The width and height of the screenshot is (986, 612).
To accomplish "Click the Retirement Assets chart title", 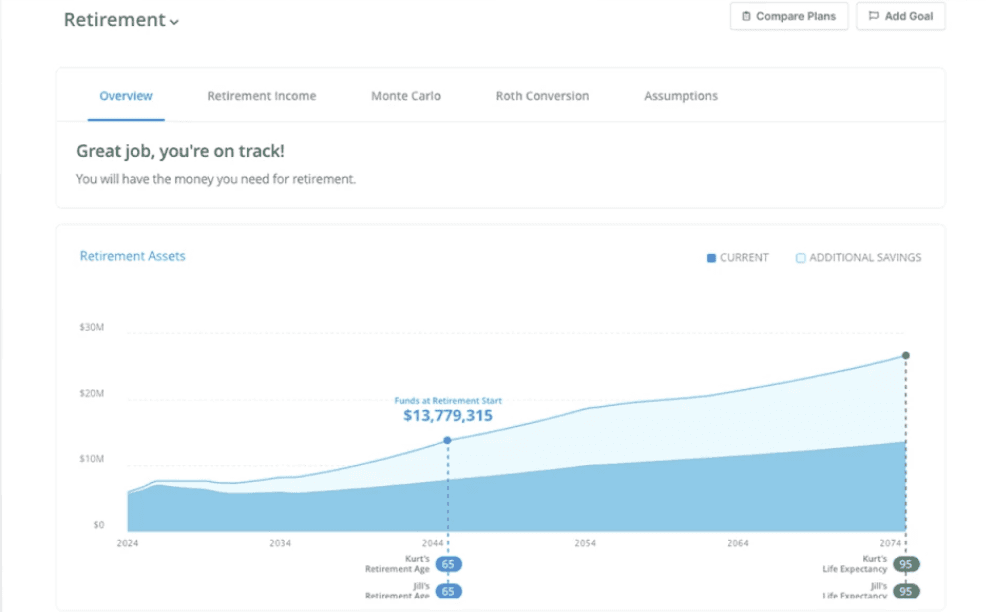I will pyautogui.click(x=132, y=256).
